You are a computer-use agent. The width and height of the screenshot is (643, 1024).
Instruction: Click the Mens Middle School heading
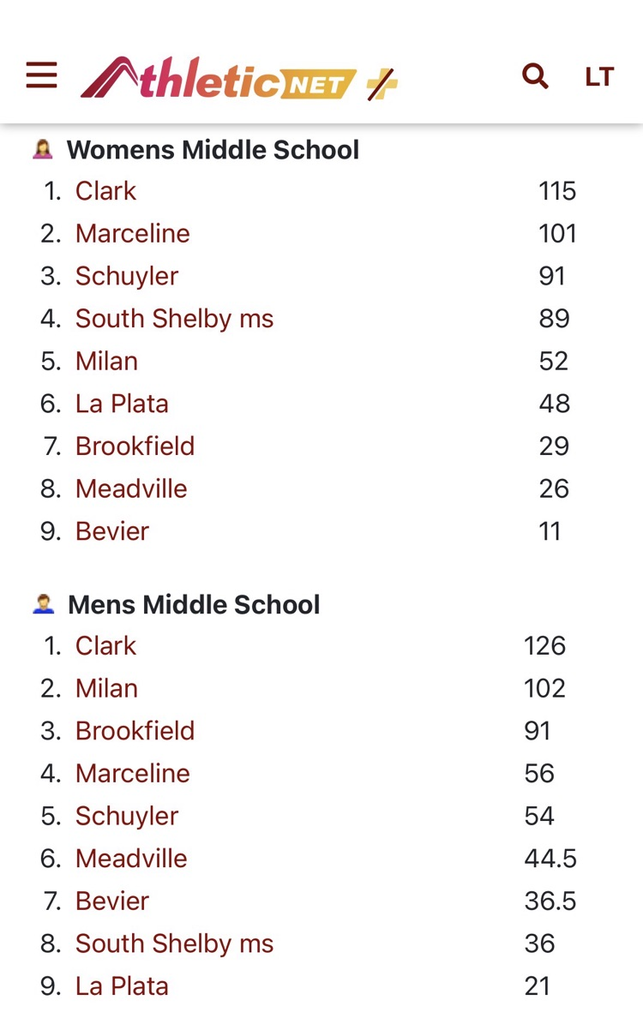click(194, 605)
